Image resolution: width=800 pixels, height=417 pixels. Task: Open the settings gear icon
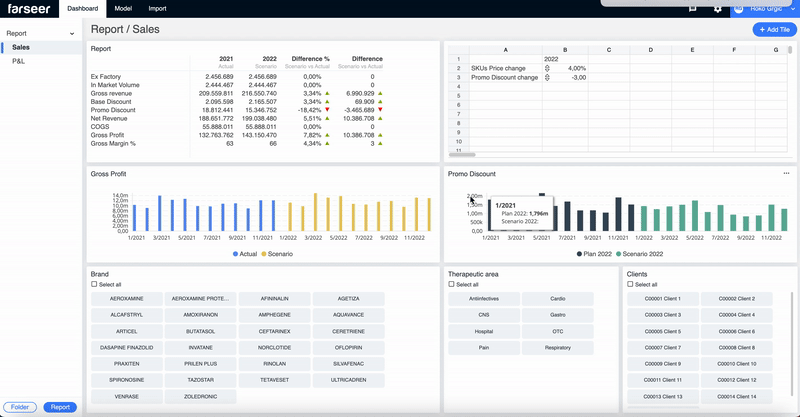718,9
